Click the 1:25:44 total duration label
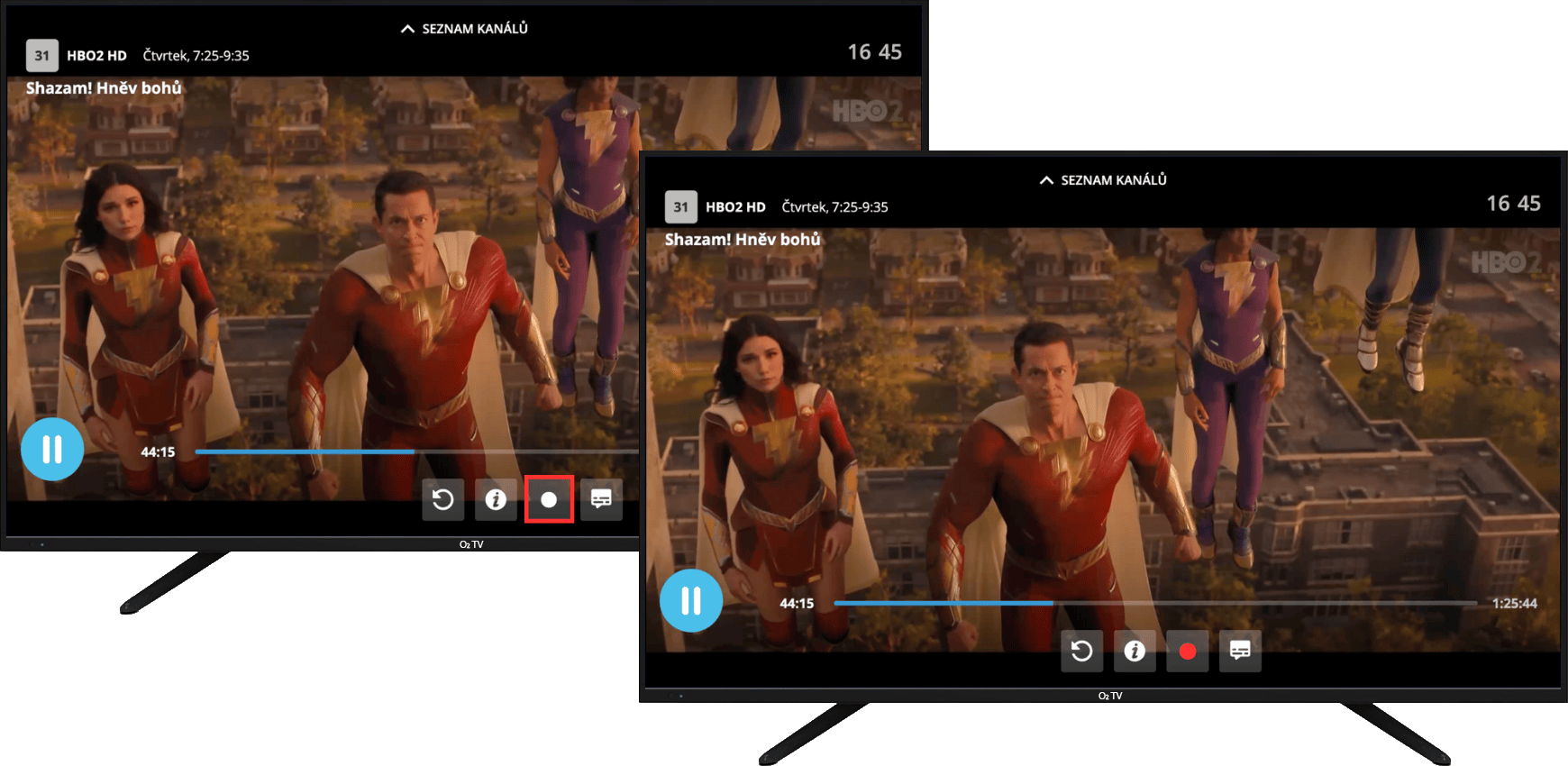Image resolution: width=1568 pixels, height=766 pixels. [1514, 604]
